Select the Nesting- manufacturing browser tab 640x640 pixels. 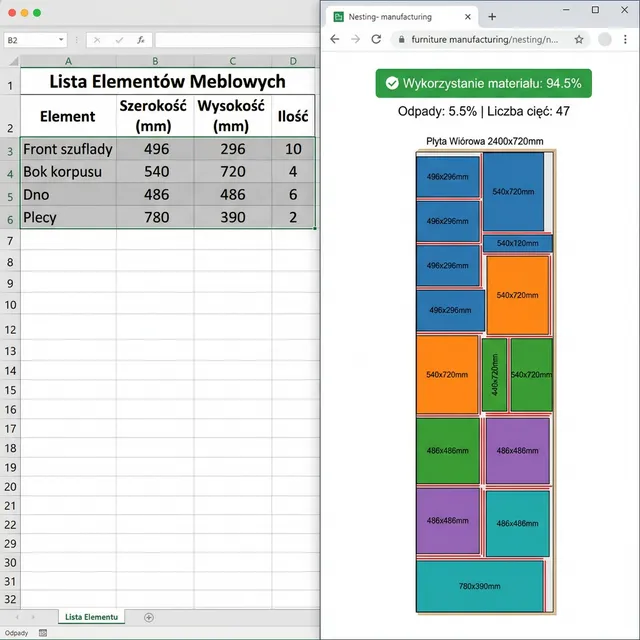point(402,17)
